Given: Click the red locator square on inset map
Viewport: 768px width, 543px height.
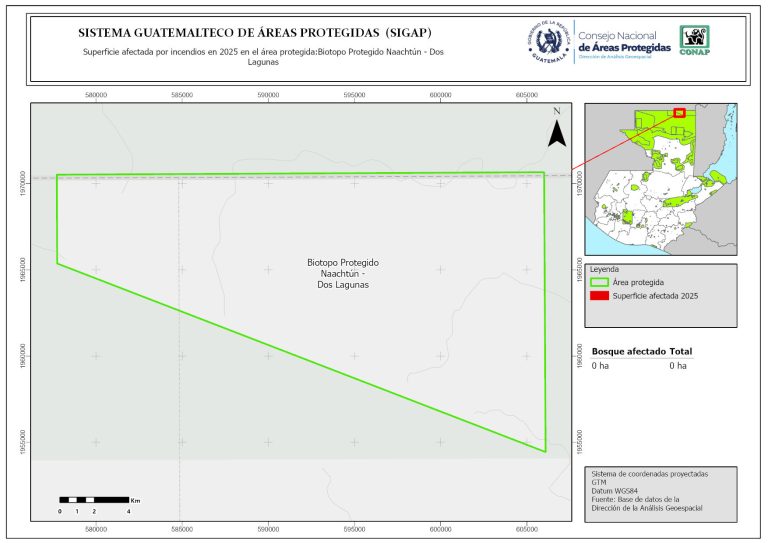Looking at the screenshot, I should [679, 112].
